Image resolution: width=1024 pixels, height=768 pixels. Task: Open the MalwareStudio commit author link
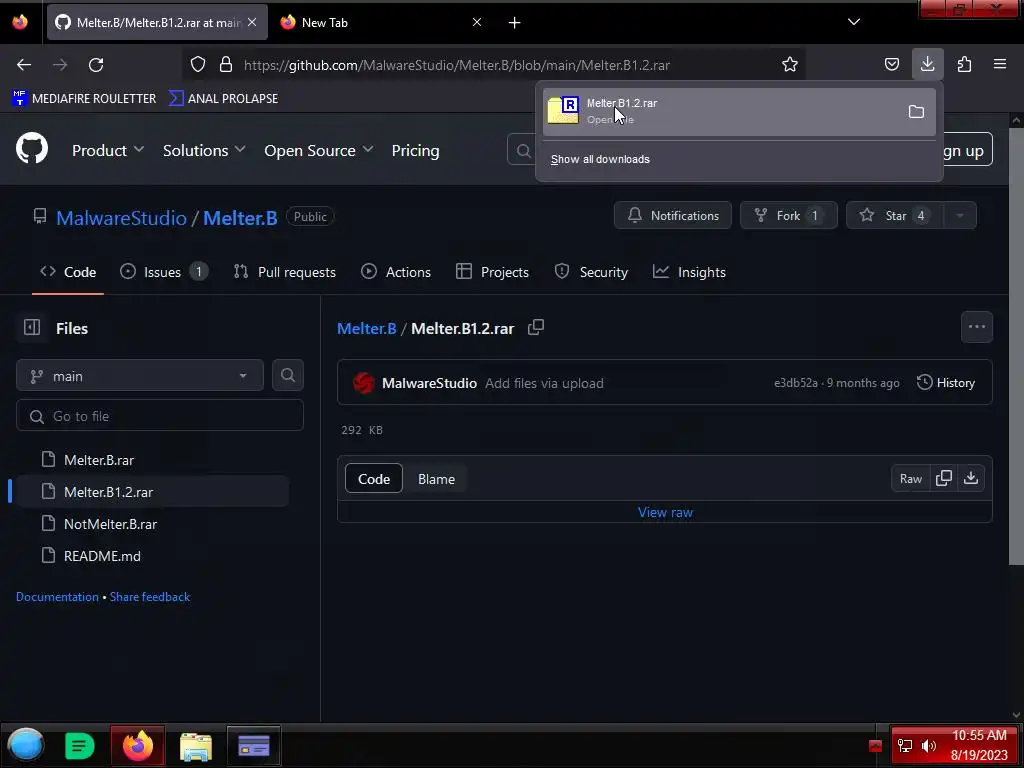(429, 383)
